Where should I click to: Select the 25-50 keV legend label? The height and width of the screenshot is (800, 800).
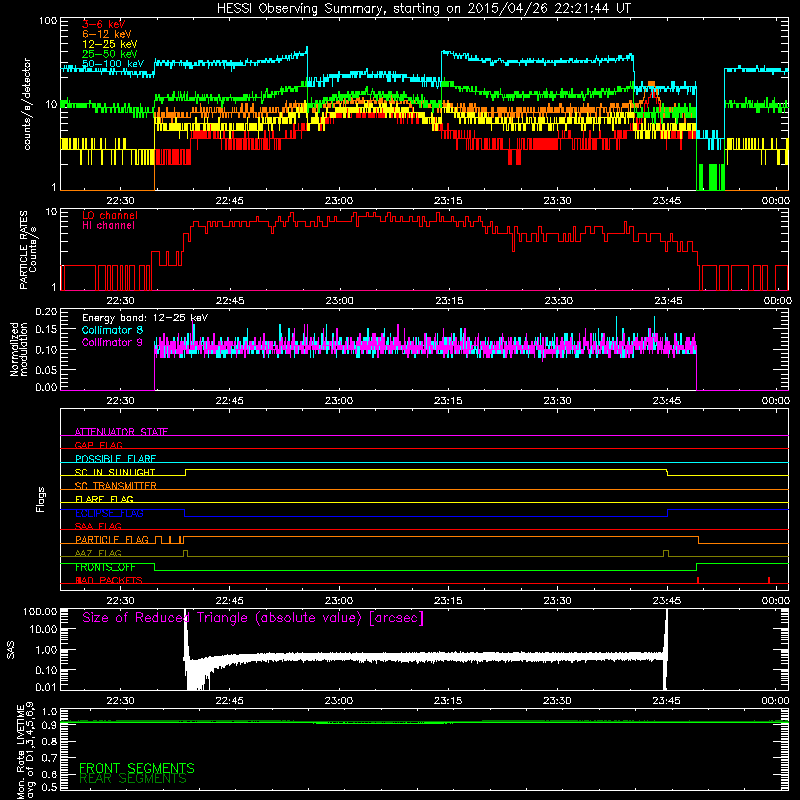[x=110, y=54]
